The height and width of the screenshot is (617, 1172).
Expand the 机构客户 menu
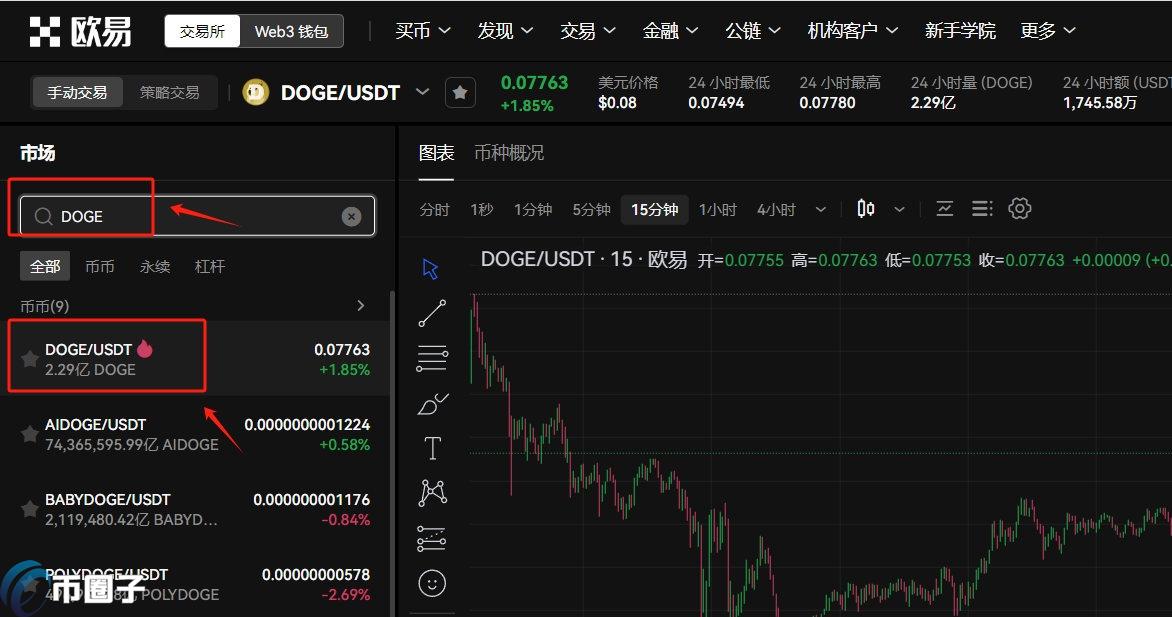click(x=852, y=31)
